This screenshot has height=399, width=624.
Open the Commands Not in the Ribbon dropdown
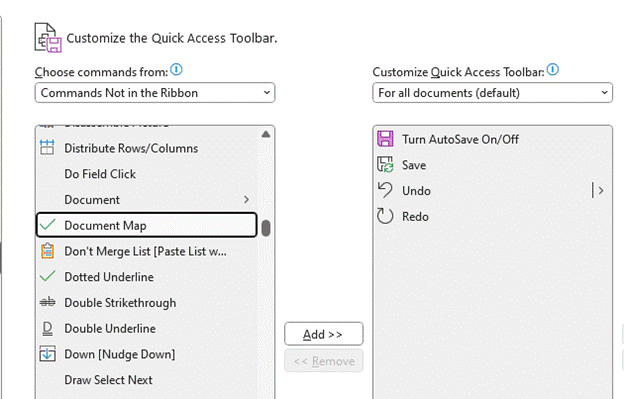click(155, 93)
